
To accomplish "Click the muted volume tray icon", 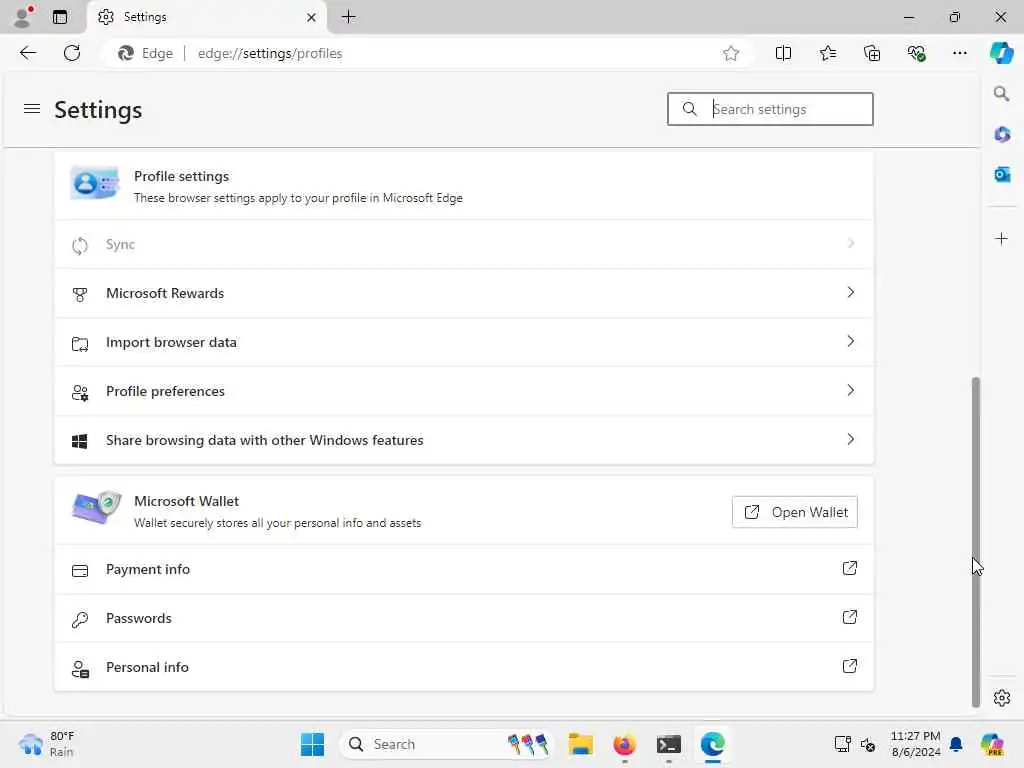I will click(x=867, y=744).
